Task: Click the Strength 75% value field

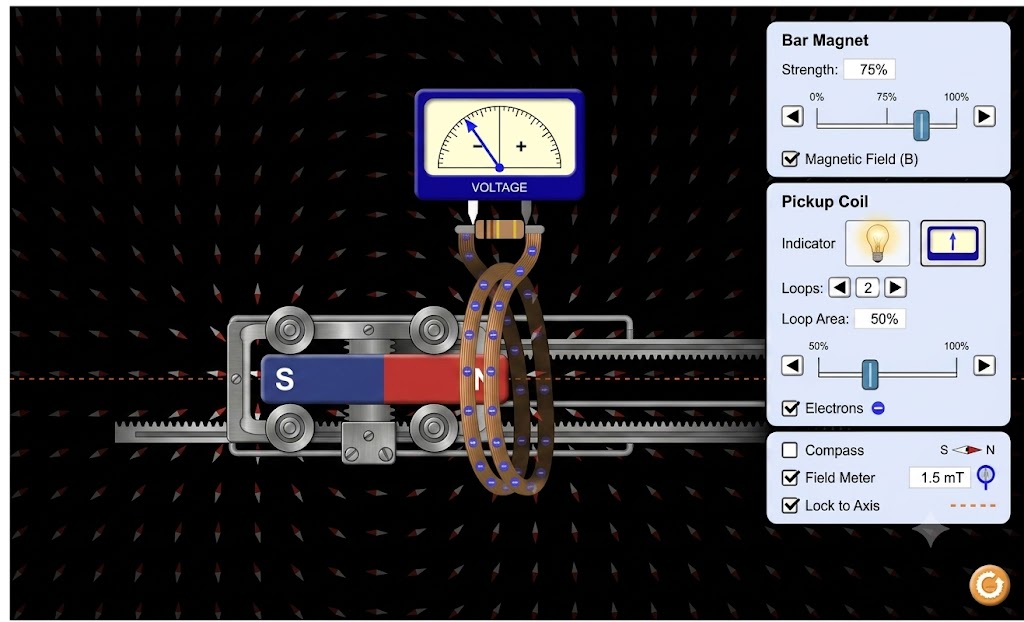Action: point(869,69)
